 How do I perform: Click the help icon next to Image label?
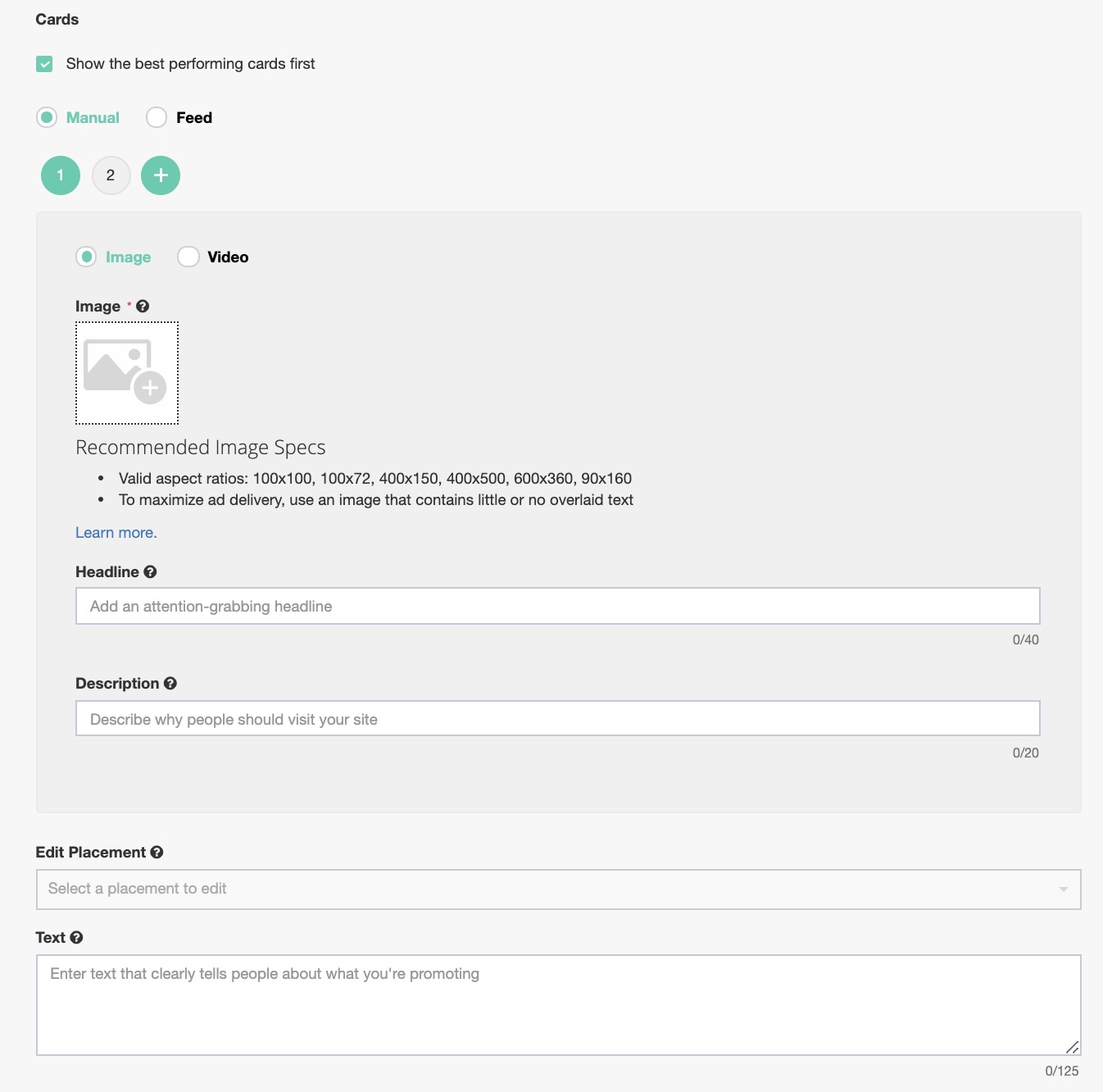(143, 306)
